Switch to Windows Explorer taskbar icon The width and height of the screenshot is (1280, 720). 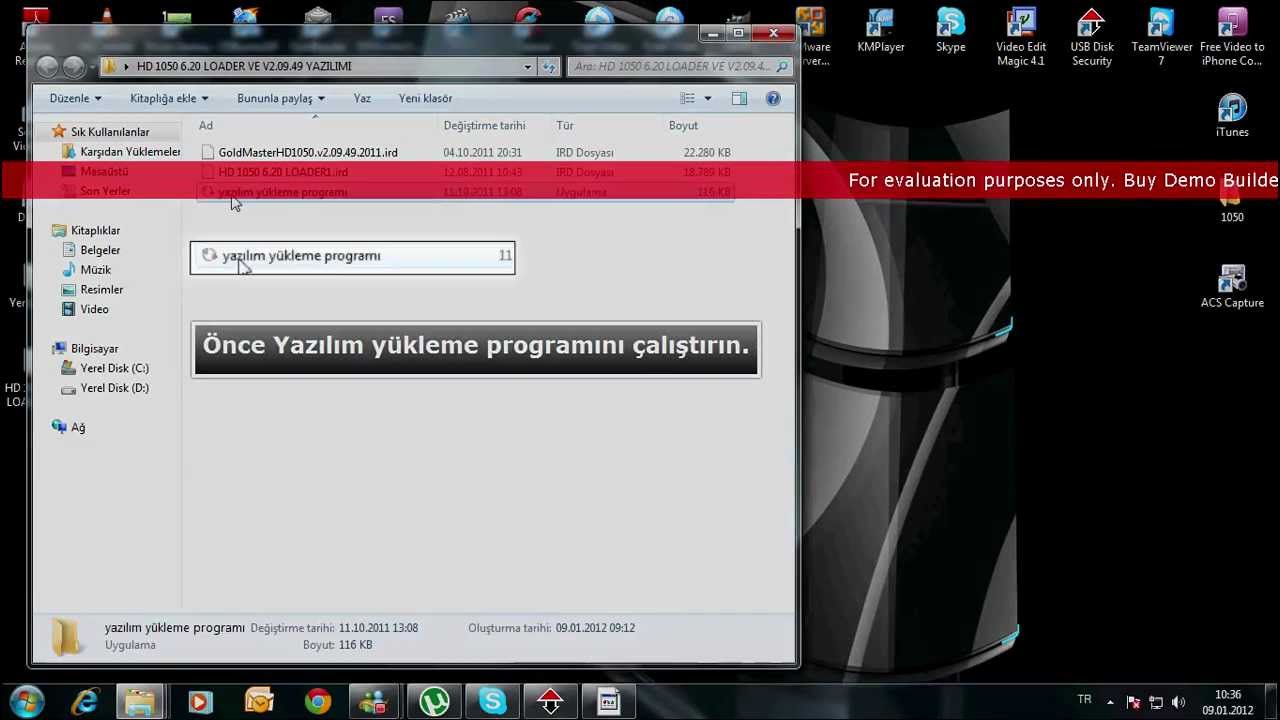(140, 702)
